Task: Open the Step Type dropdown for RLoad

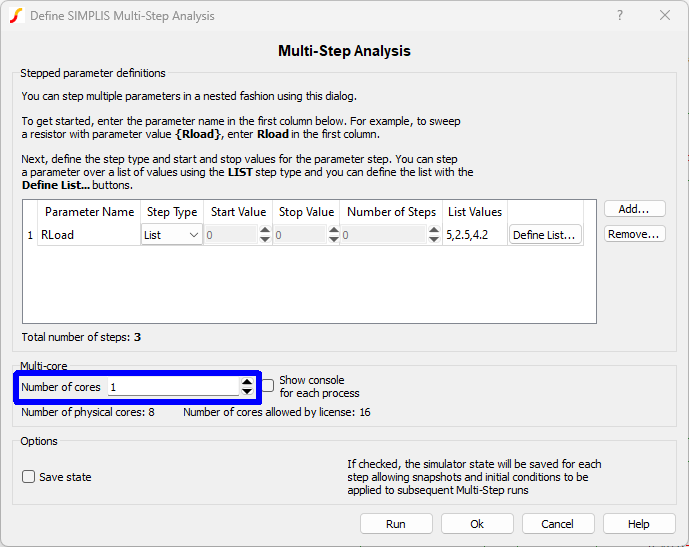Action: click(172, 235)
